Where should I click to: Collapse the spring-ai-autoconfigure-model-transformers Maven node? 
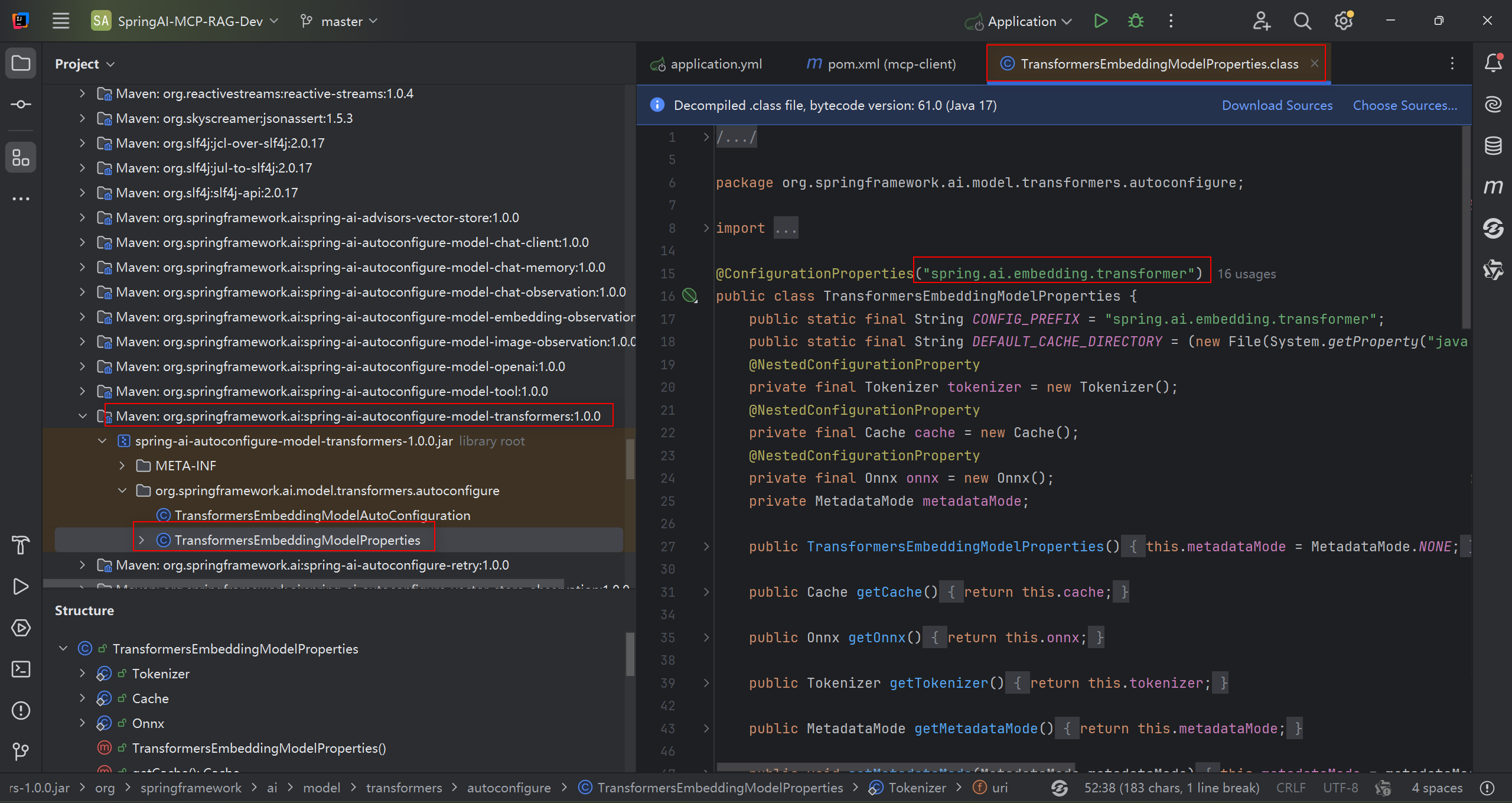click(83, 416)
